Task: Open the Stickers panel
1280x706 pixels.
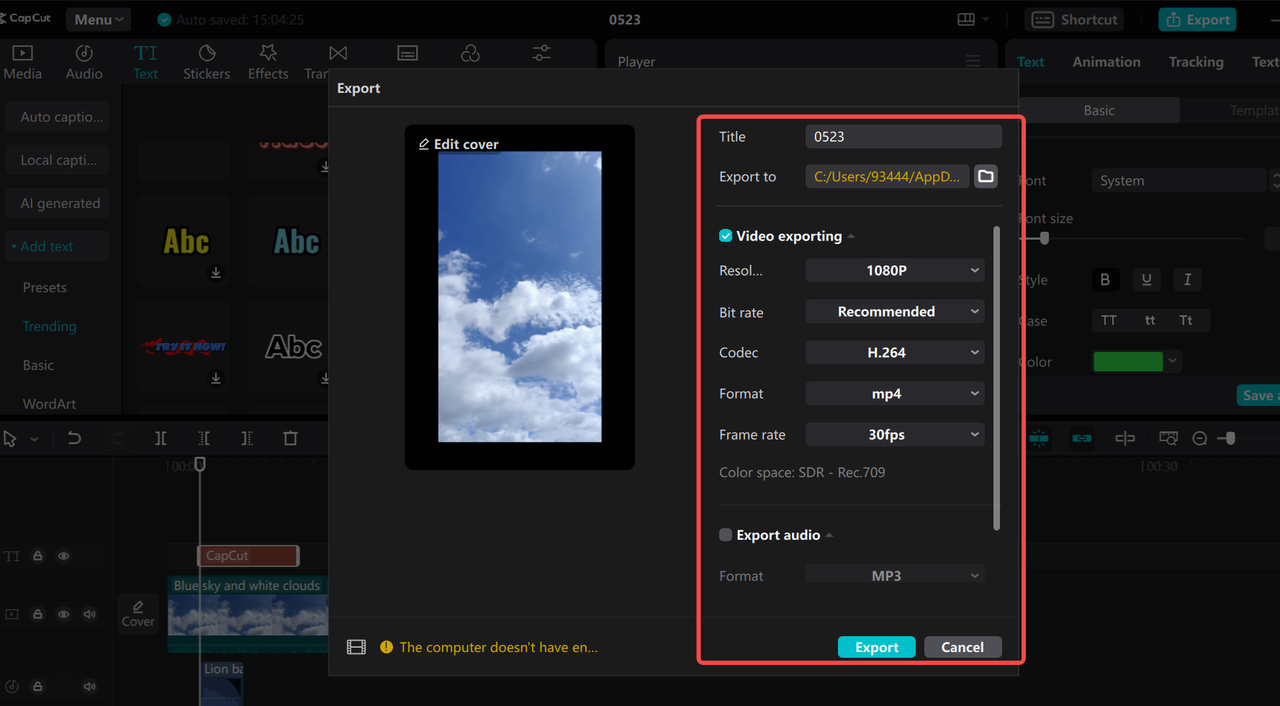Action: 206,62
